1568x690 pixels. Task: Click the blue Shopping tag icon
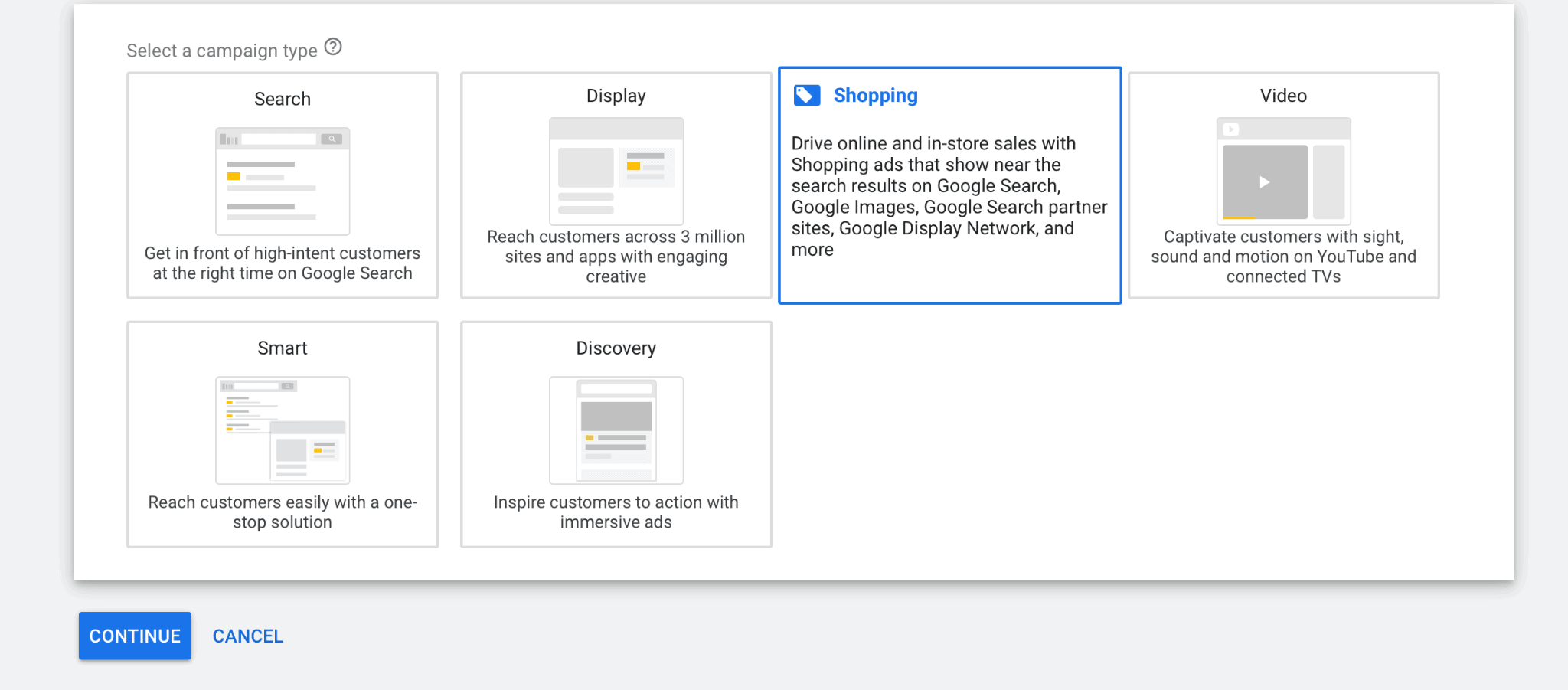pyautogui.click(x=807, y=96)
